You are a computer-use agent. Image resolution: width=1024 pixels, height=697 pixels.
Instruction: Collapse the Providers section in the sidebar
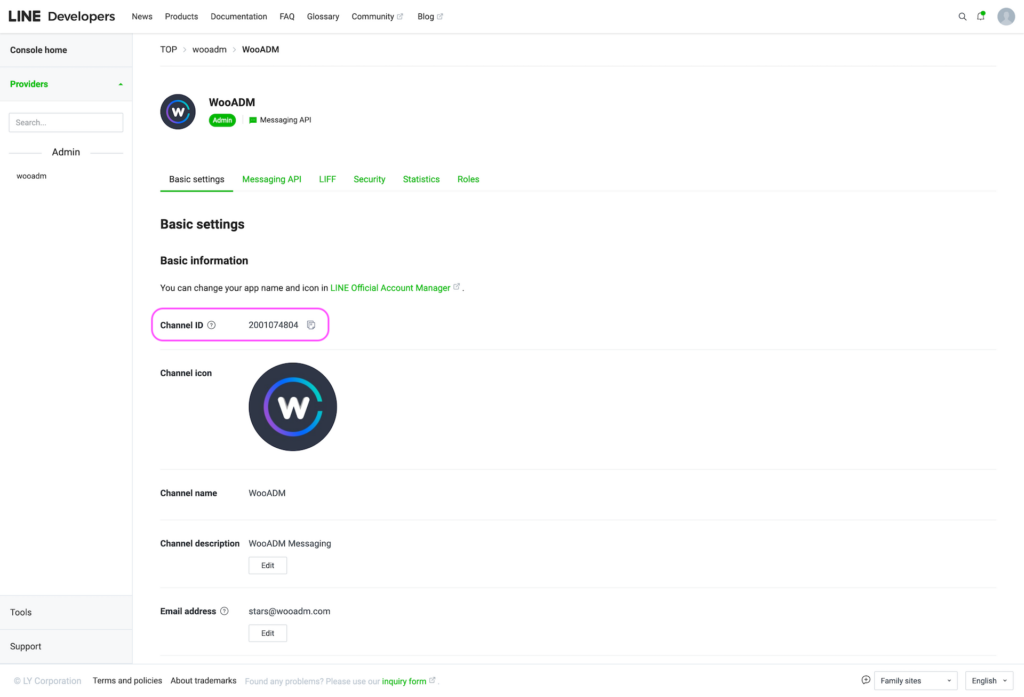(120, 85)
